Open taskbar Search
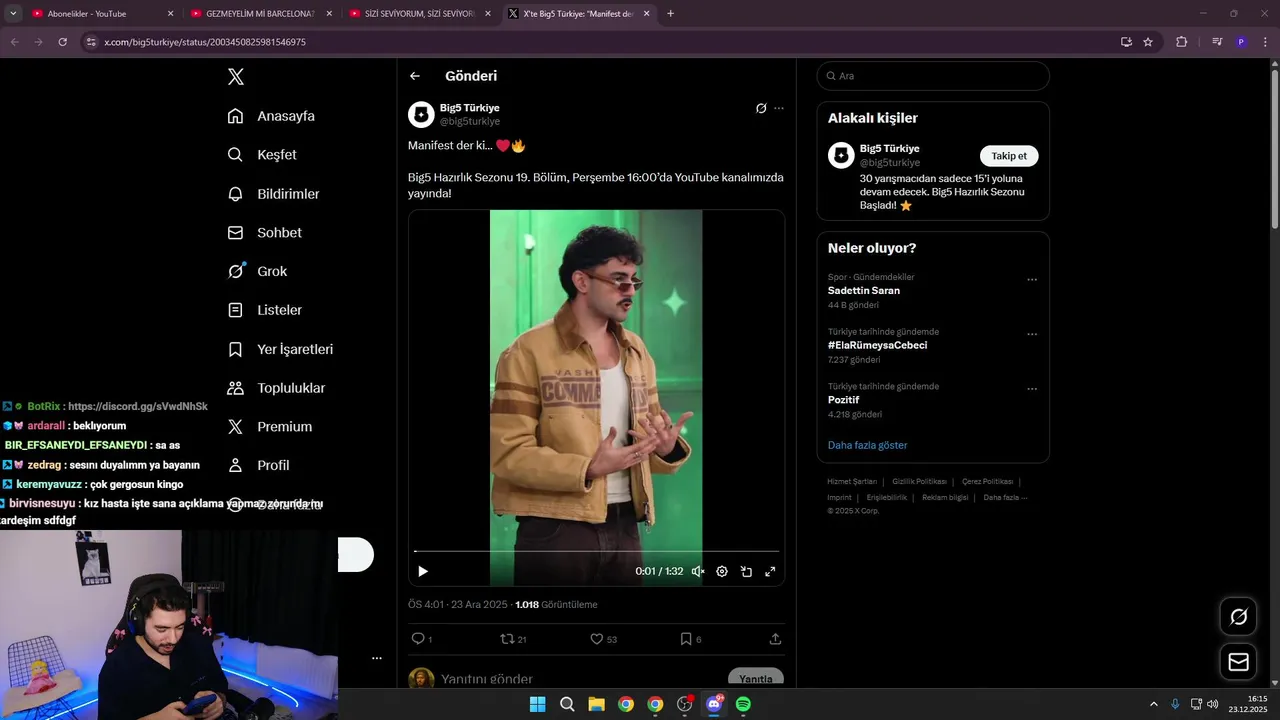The width and height of the screenshot is (1280, 720). pyautogui.click(x=567, y=704)
